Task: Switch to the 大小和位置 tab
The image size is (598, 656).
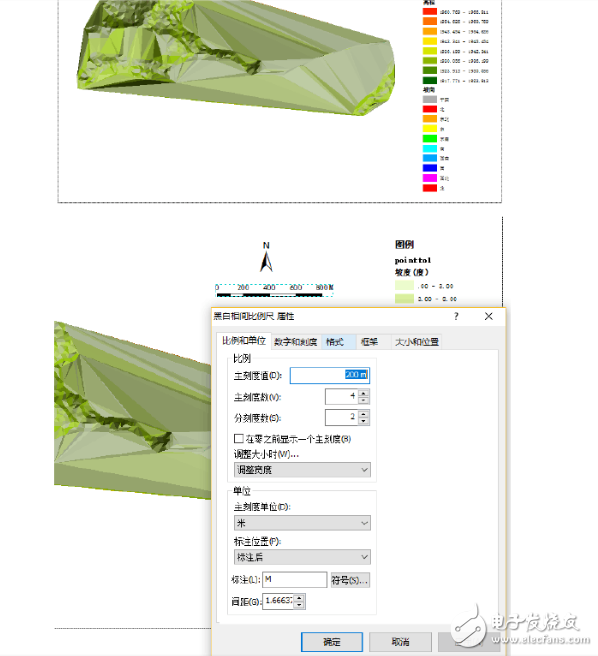Action: 417,342
